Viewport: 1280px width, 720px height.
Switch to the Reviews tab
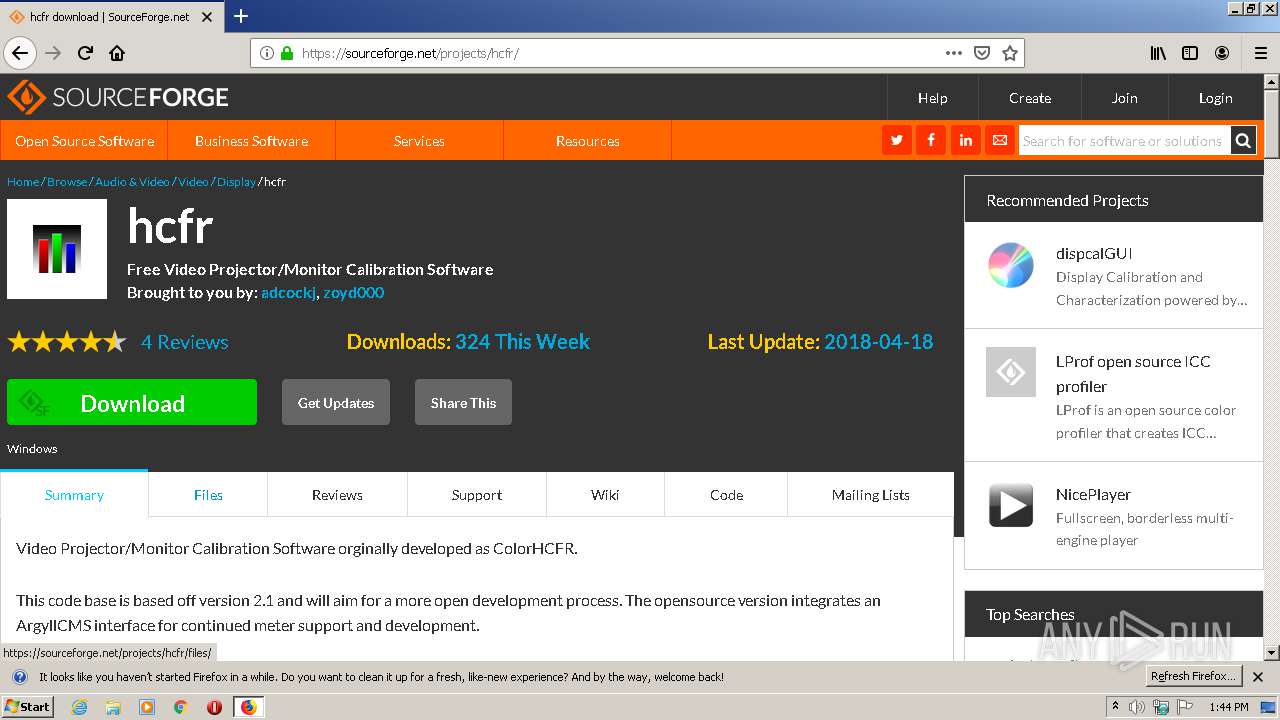coord(337,495)
